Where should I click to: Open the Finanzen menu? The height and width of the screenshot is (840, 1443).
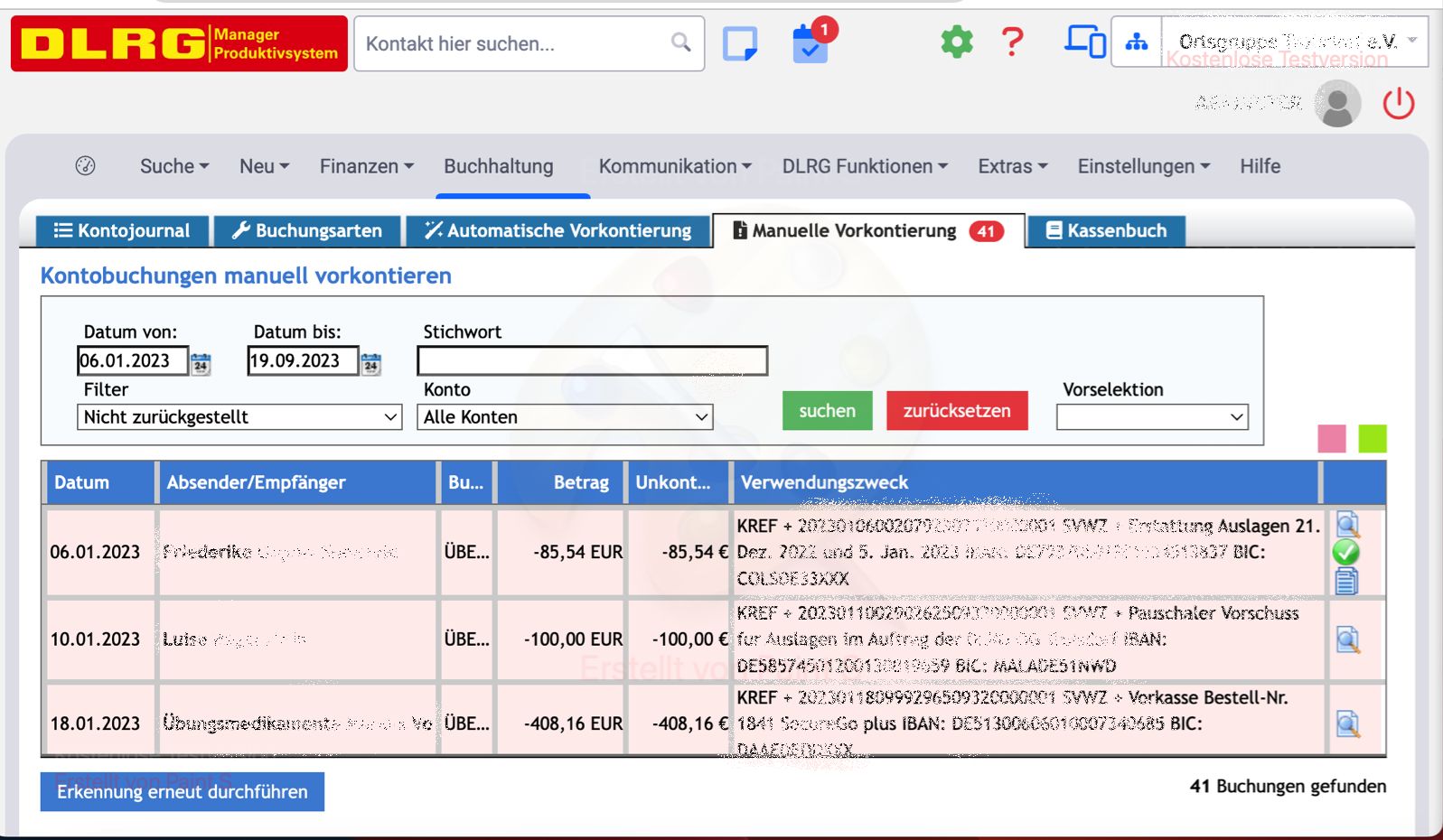coord(366,166)
